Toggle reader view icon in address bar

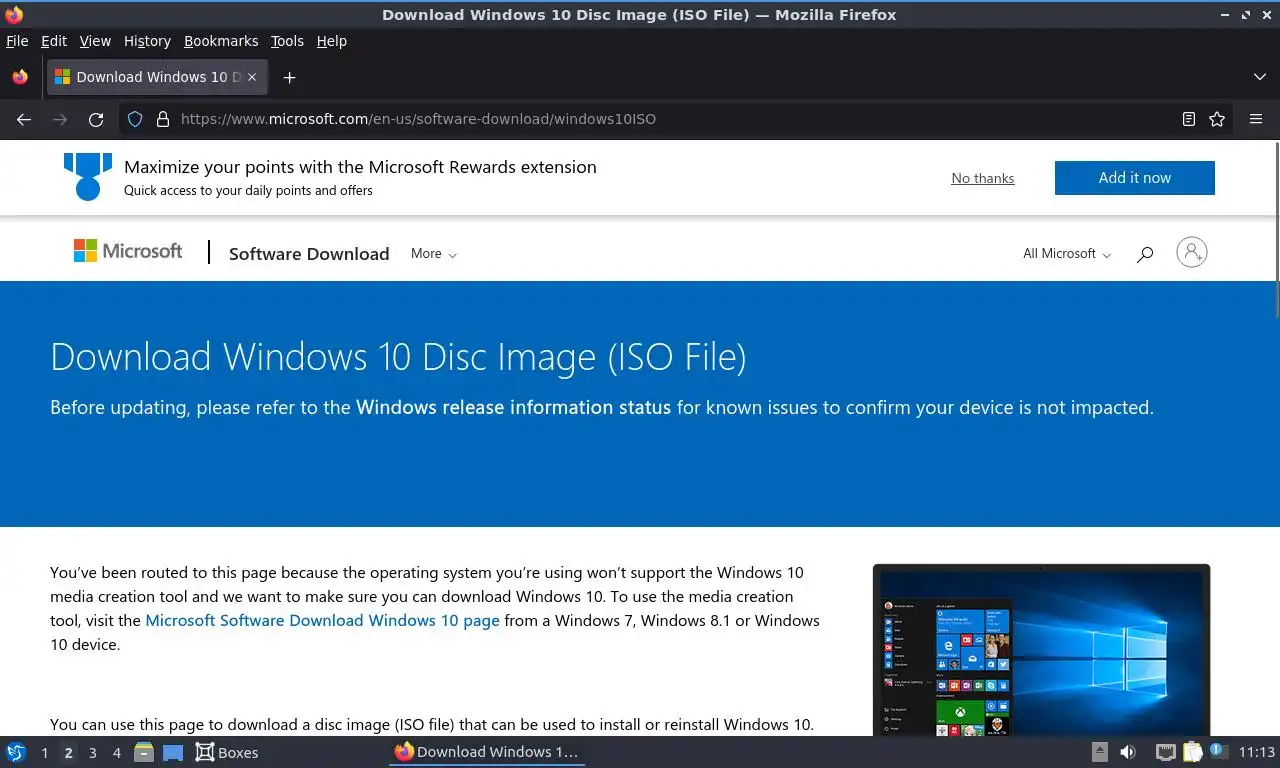click(x=1189, y=119)
